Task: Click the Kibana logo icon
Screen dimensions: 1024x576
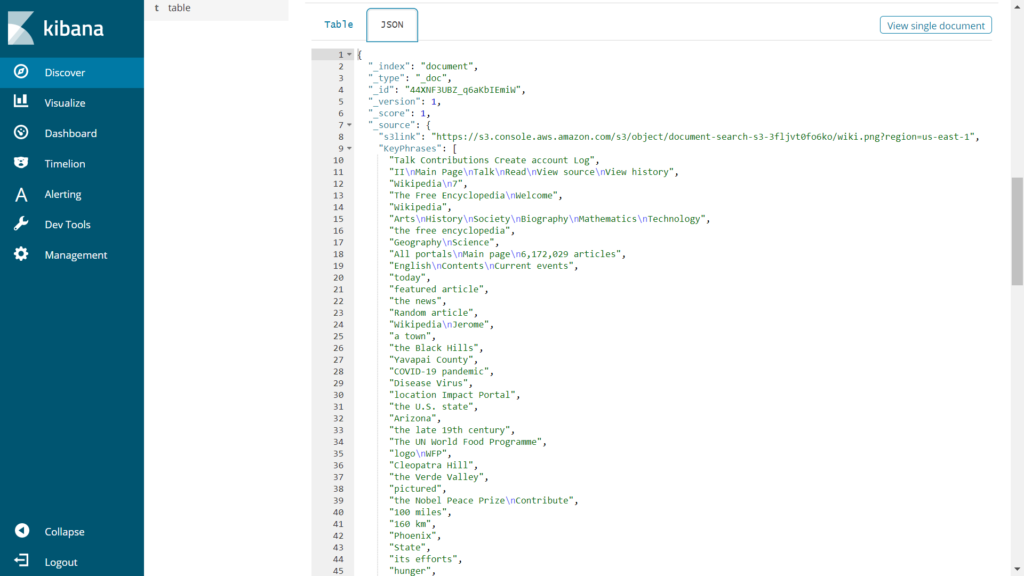Action: coord(21,28)
